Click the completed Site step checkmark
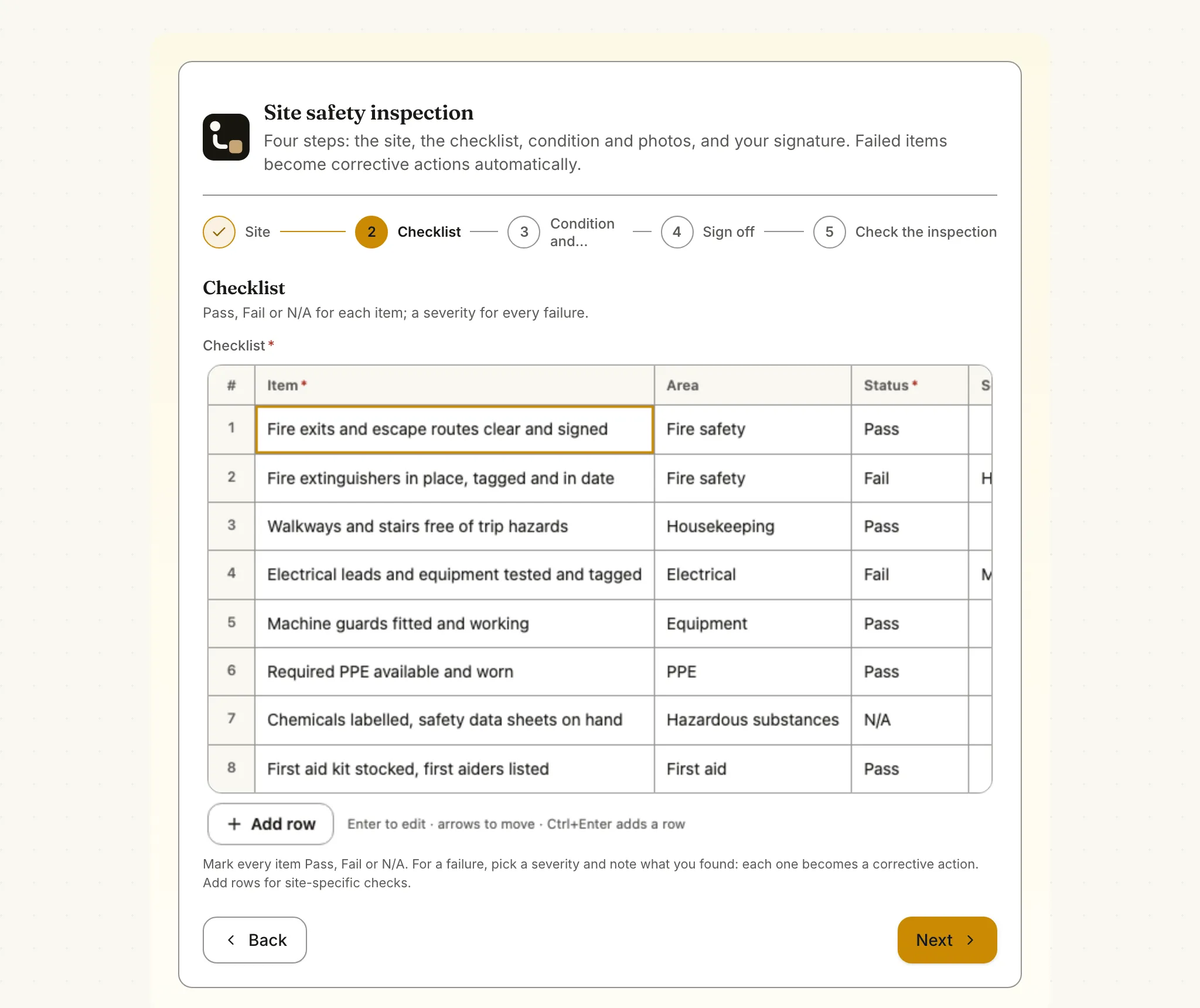Screen dimensions: 1200x1008 click(x=219, y=232)
